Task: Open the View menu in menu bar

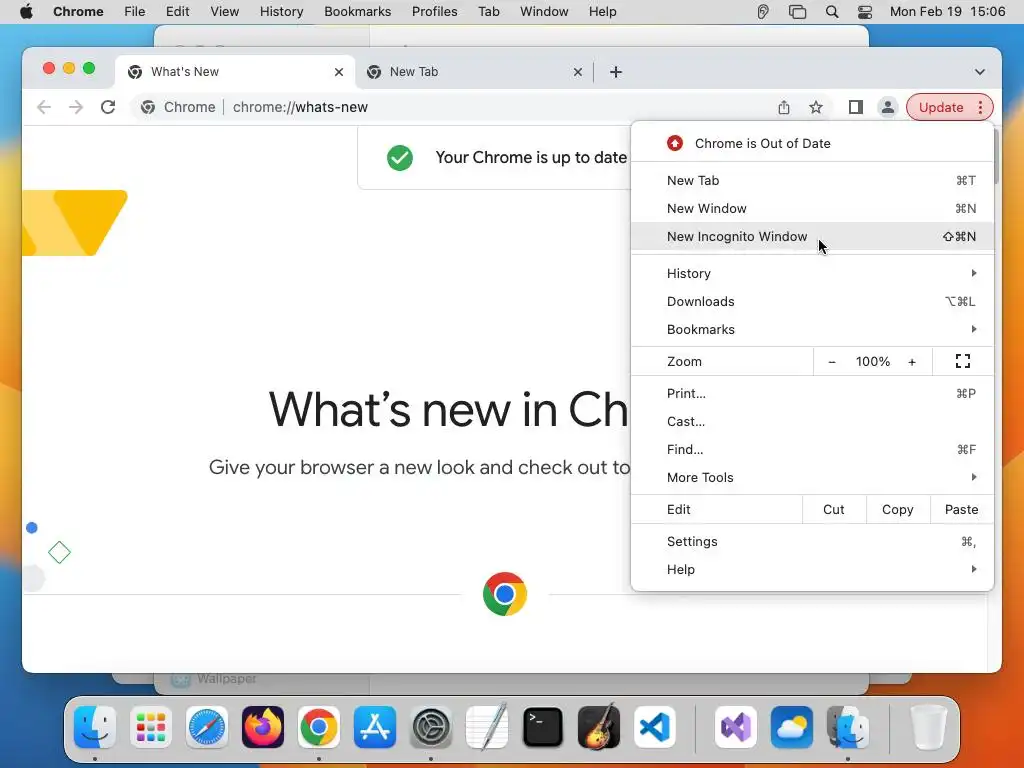Action: coord(224,12)
